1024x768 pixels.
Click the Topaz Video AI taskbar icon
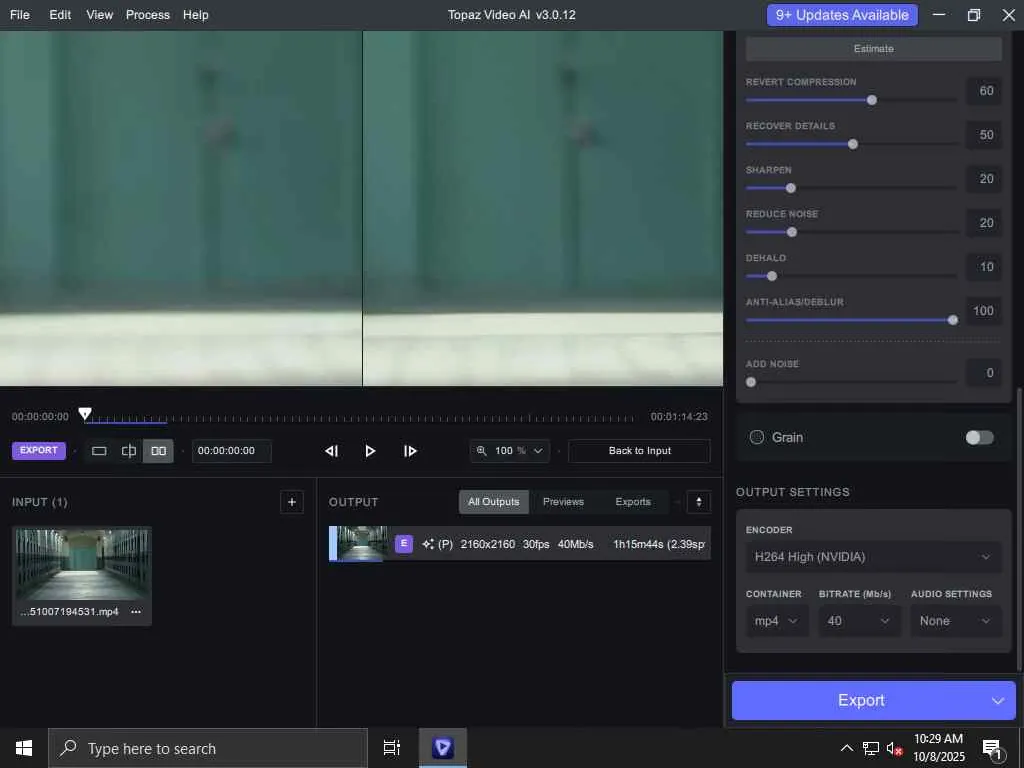coord(443,748)
